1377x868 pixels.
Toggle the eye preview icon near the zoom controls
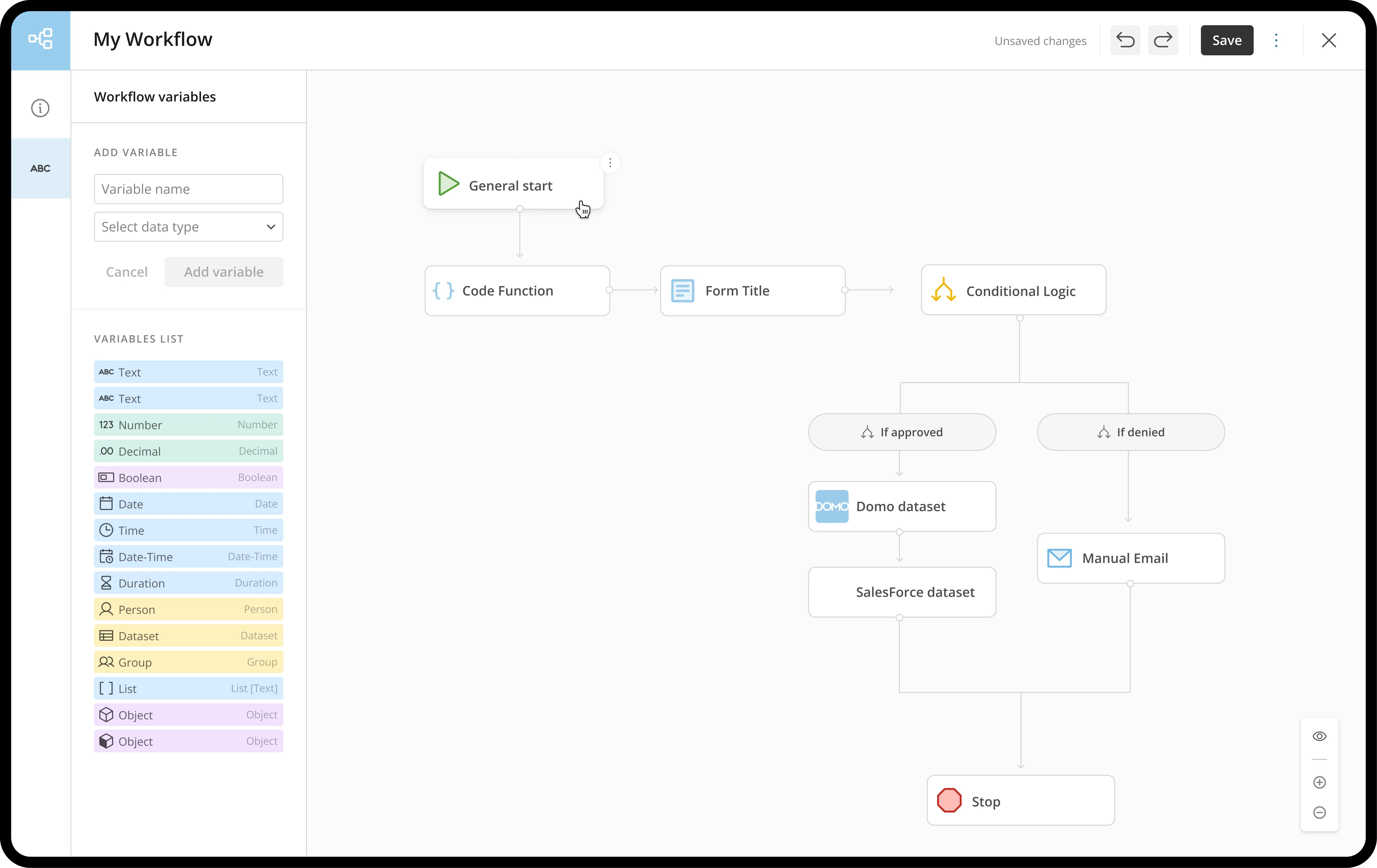1319,736
